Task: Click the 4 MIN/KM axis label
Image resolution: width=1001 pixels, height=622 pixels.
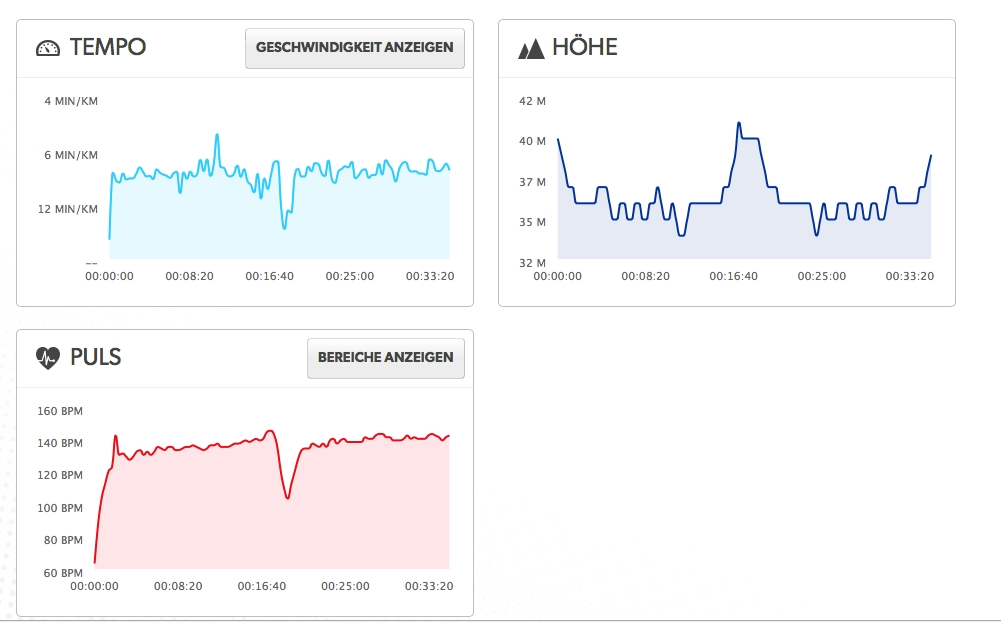Action: [71, 101]
